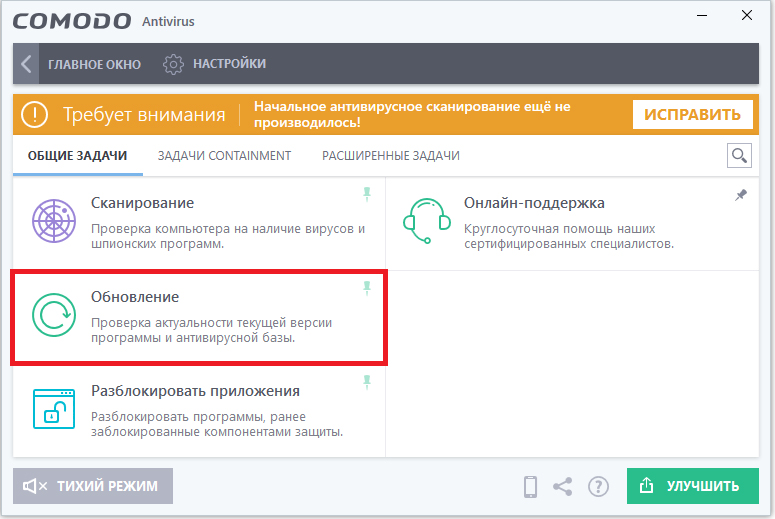Close the Comodo Antivirus window
Viewport: 775px width, 519px height.
pyautogui.click(x=747, y=15)
